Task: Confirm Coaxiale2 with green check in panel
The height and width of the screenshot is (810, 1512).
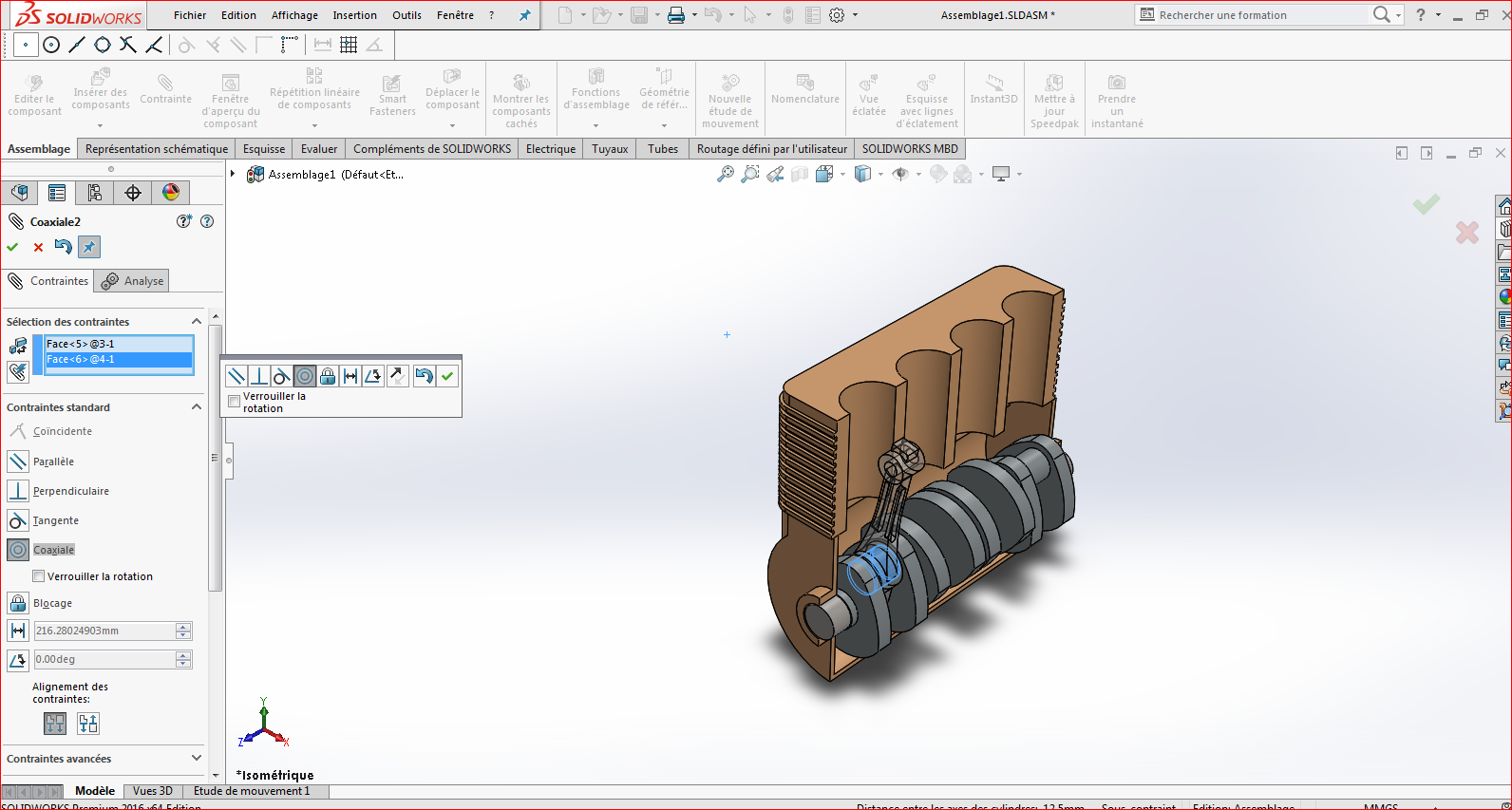Action: coord(12,247)
